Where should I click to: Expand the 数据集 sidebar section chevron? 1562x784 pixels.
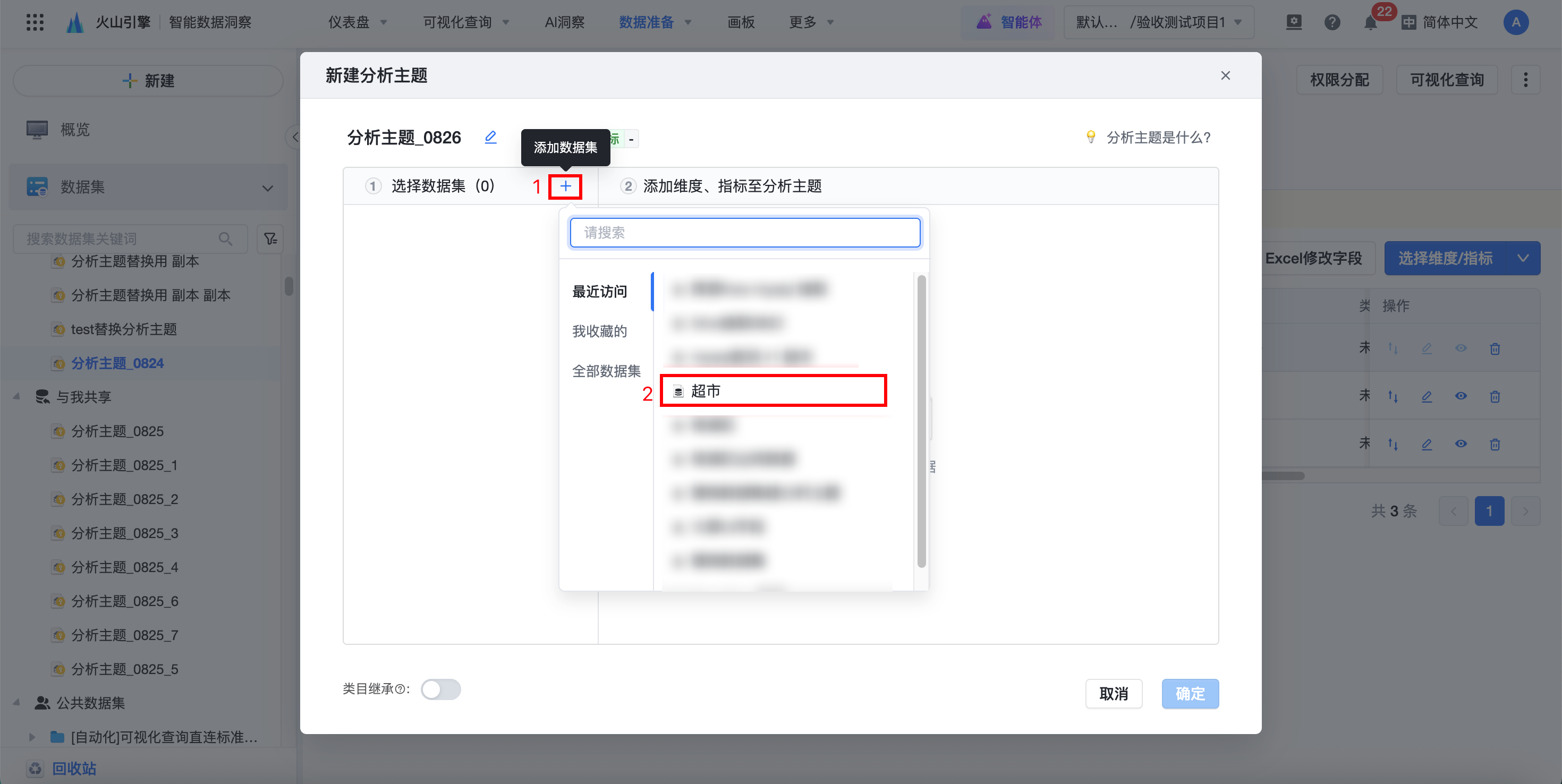(267, 188)
